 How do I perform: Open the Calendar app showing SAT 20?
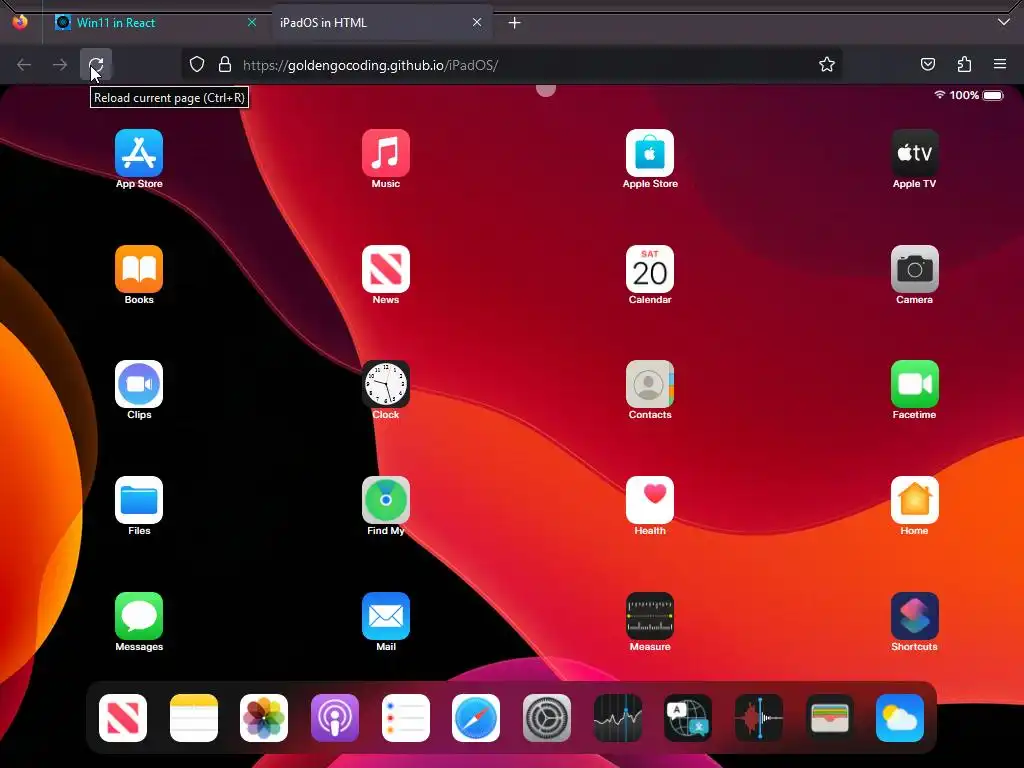(650, 269)
